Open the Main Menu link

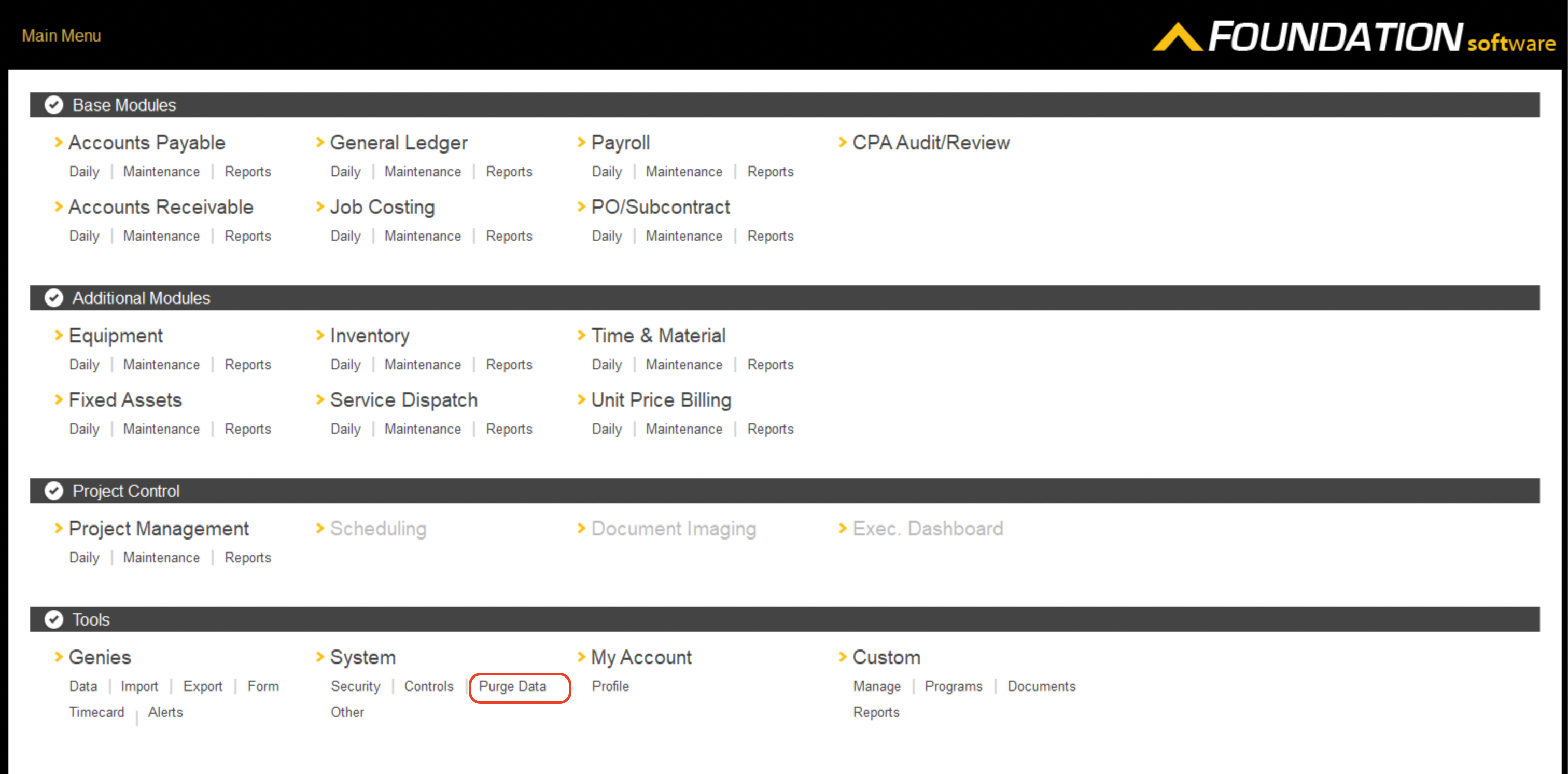(62, 35)
